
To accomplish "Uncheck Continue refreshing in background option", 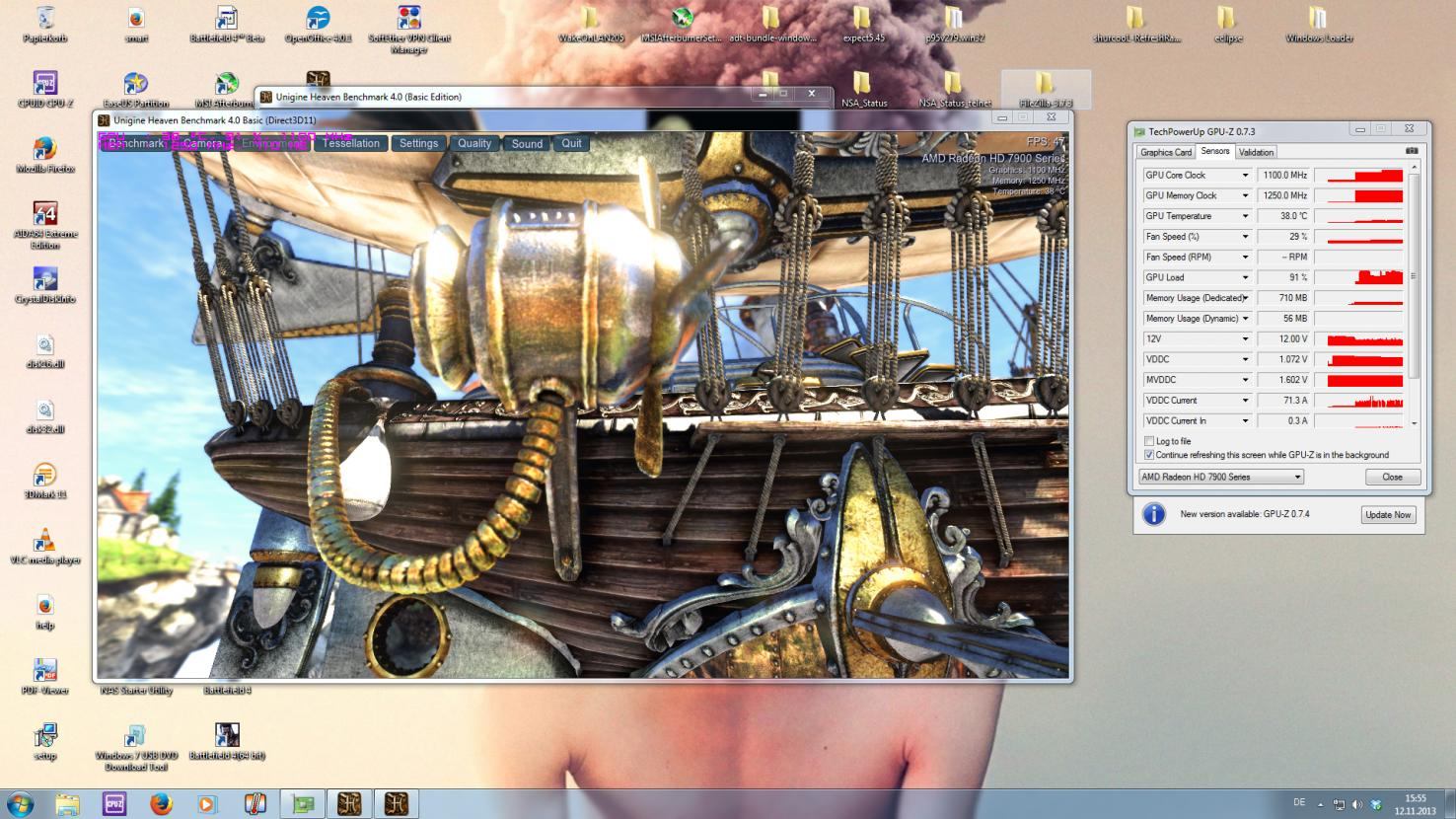I will 1149,455.
